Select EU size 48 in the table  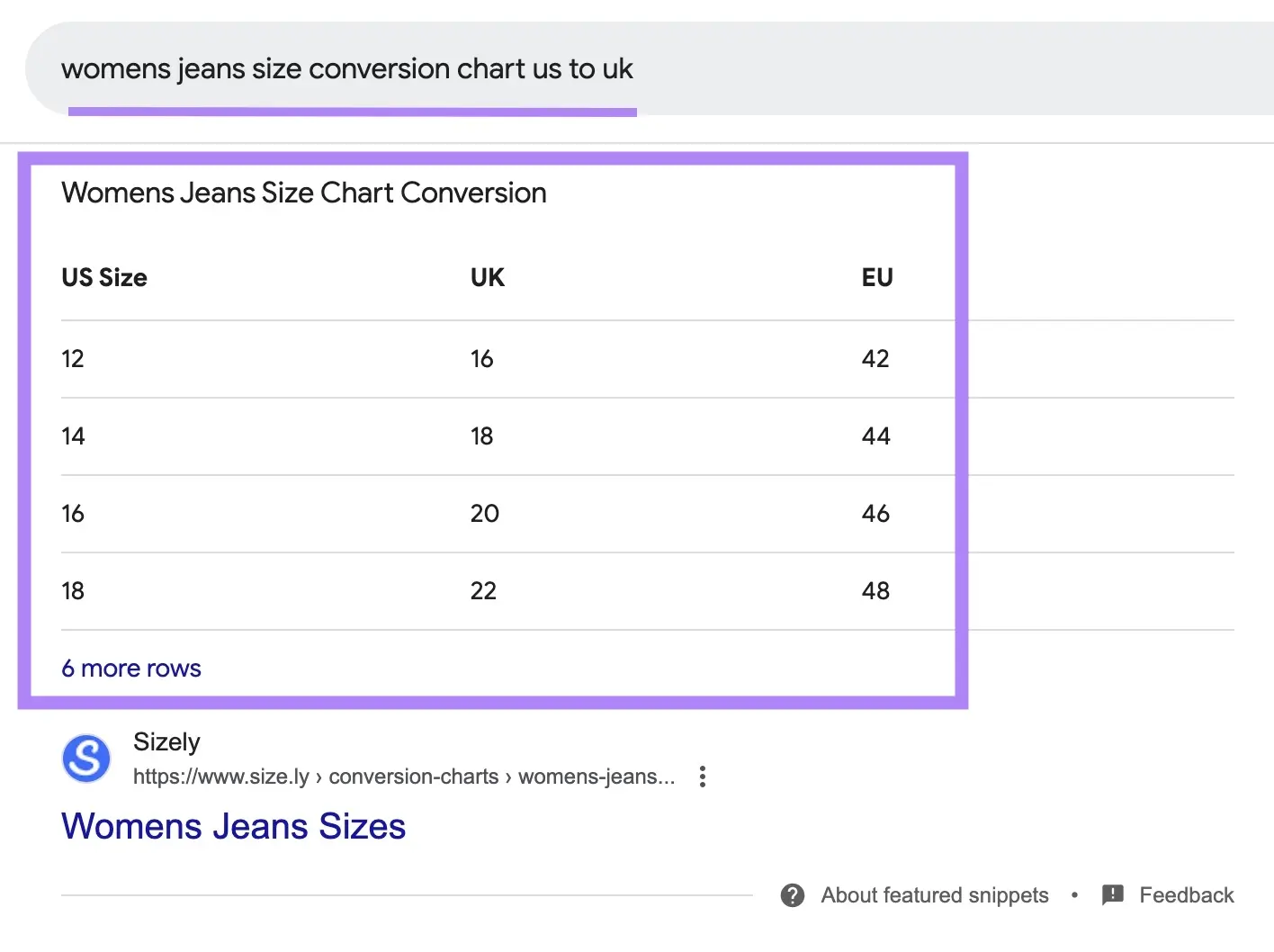[x=875, y=590]
